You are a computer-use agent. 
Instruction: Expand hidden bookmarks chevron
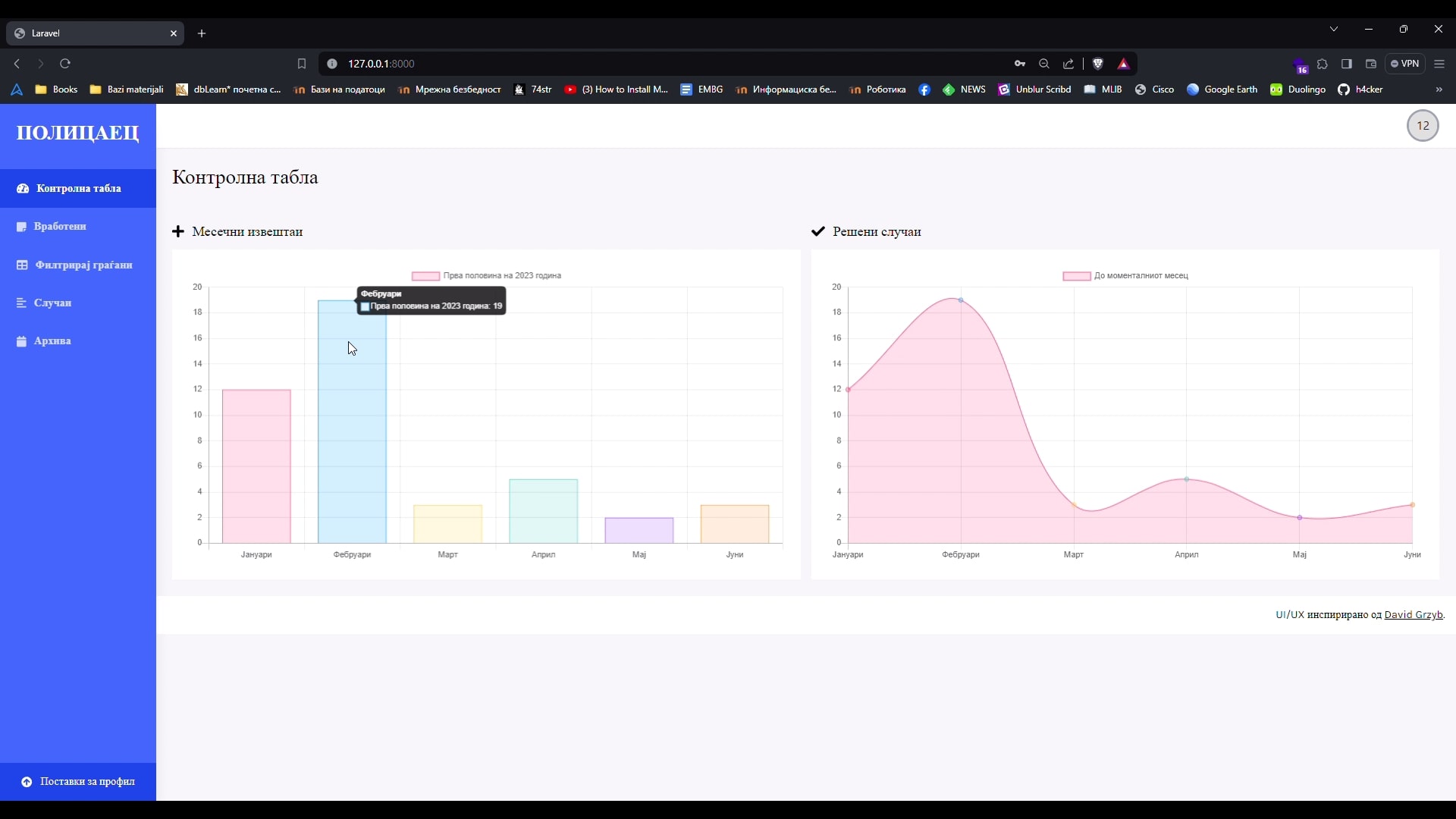[1439, 89]
